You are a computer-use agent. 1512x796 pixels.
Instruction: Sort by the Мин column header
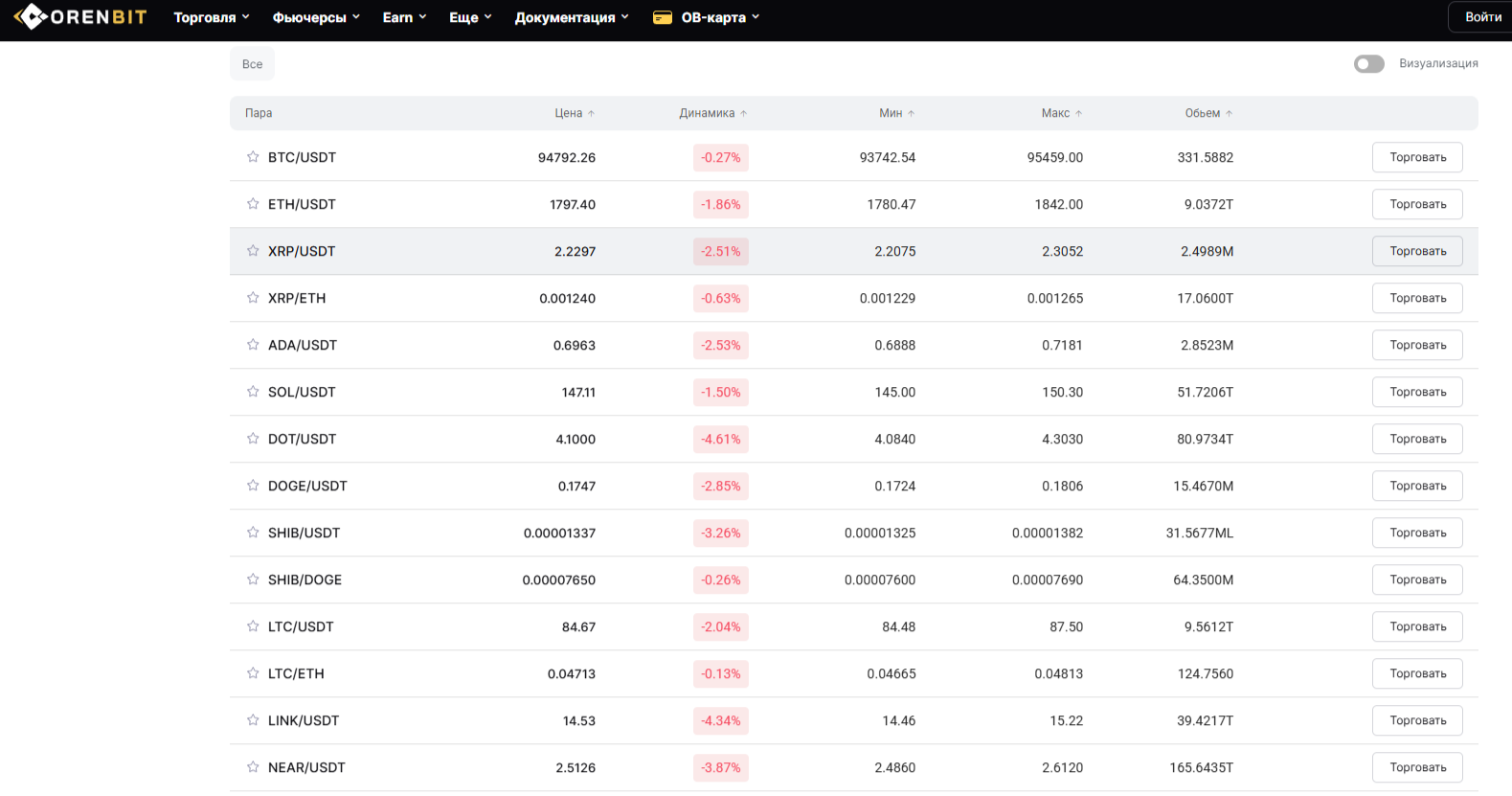[897, 113]
